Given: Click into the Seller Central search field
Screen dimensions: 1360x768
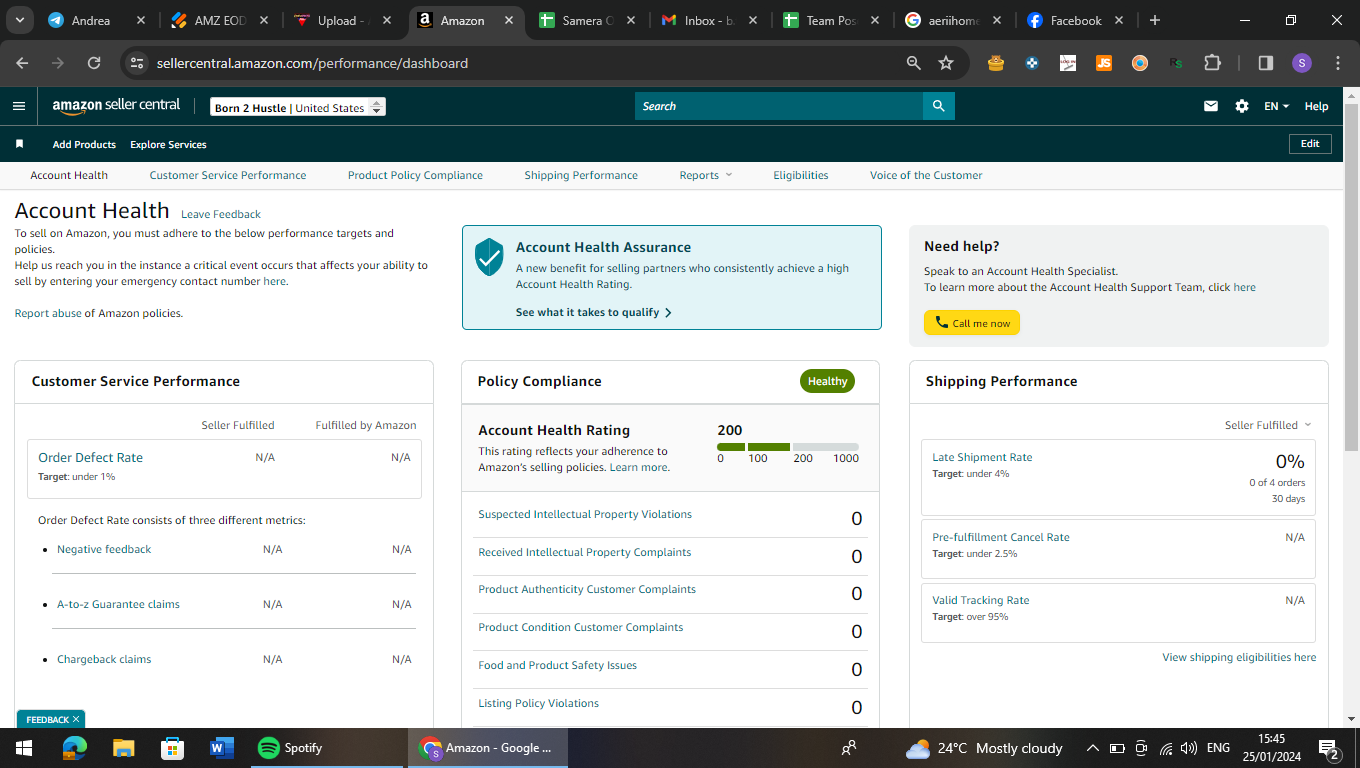Looking at the screenshot, I should click(779, 106).
